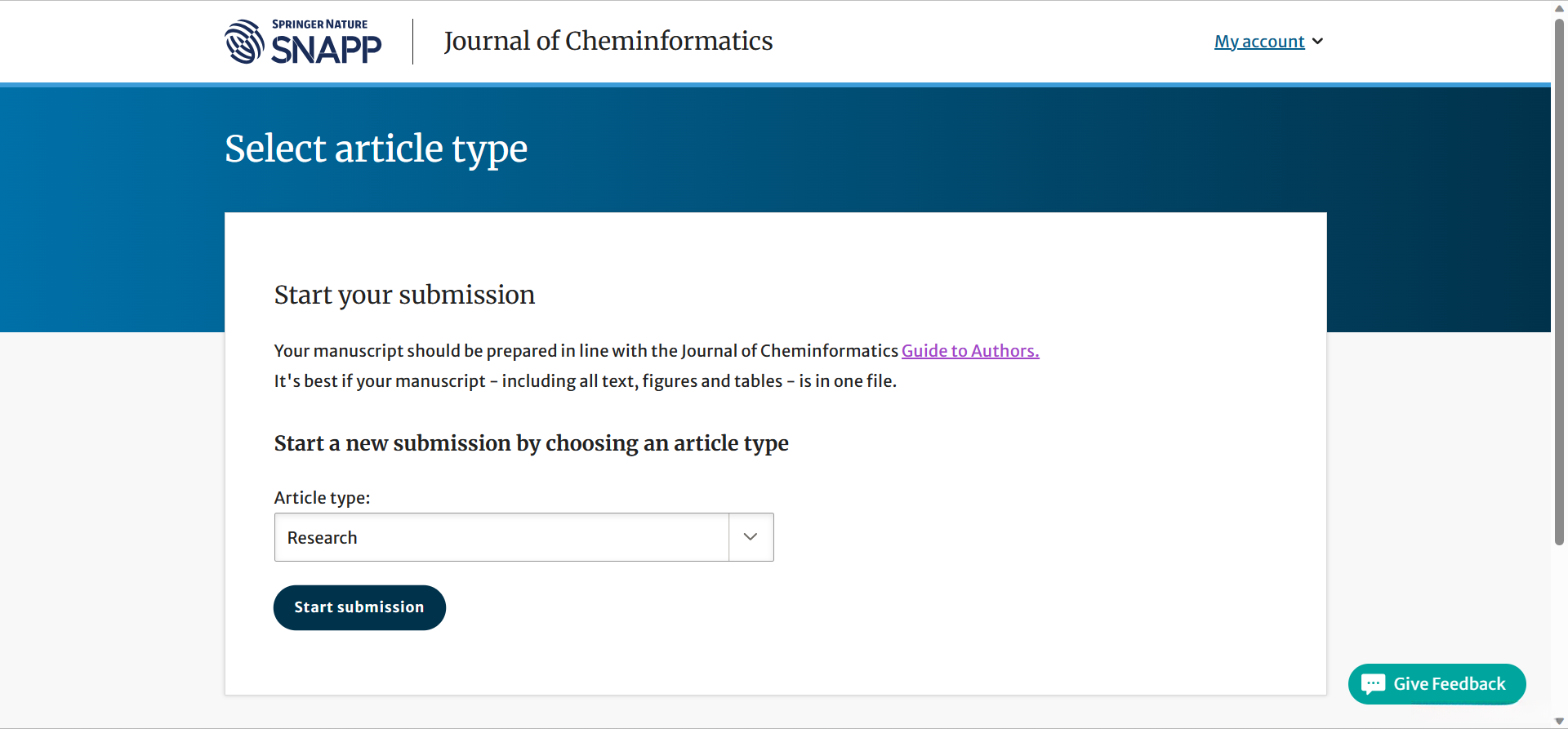Click the scrollbar up arrow
This screenshot has height=729, width=1568.
1559,7
